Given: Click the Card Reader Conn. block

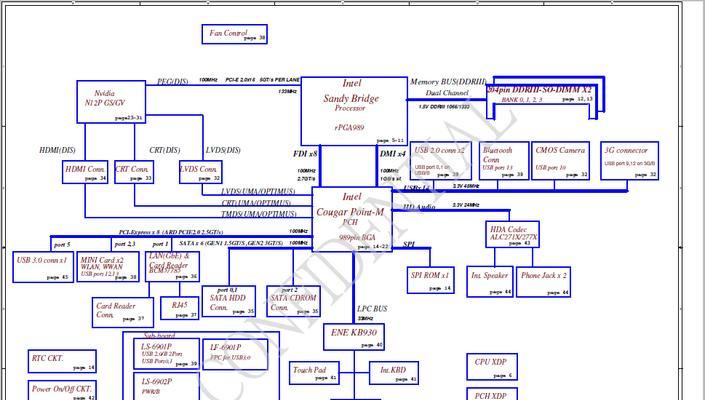Looking at the screenshot, I should coord(123,312).
